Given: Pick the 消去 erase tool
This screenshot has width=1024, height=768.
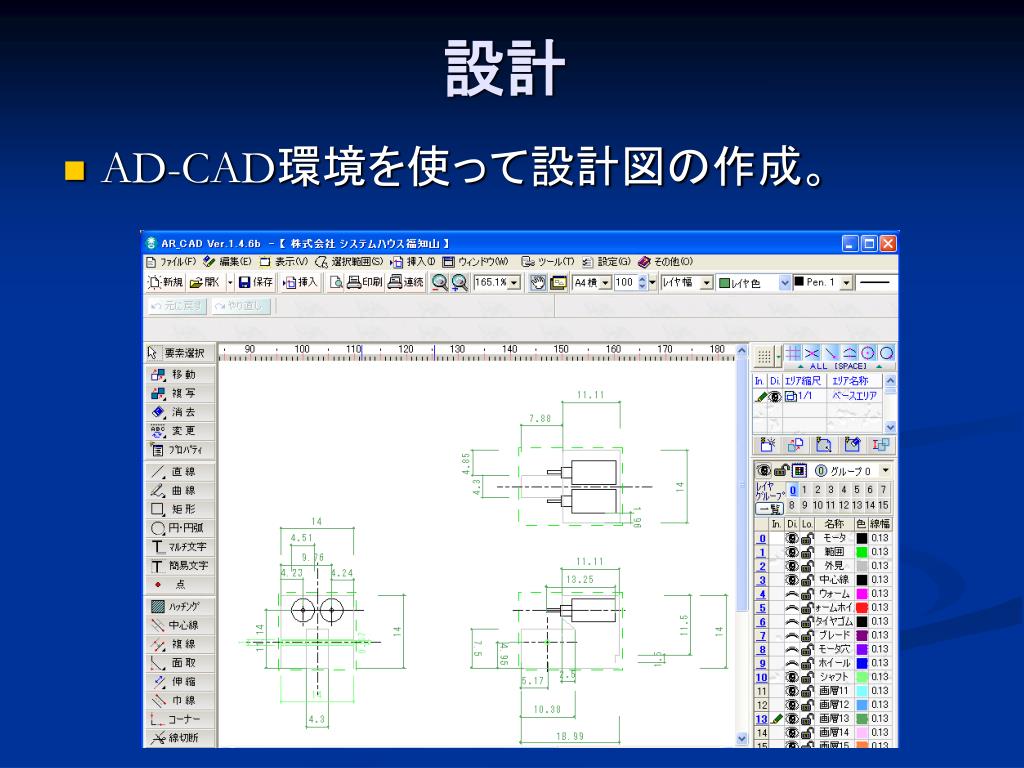Looking at the screenshot, I should 180,412.
